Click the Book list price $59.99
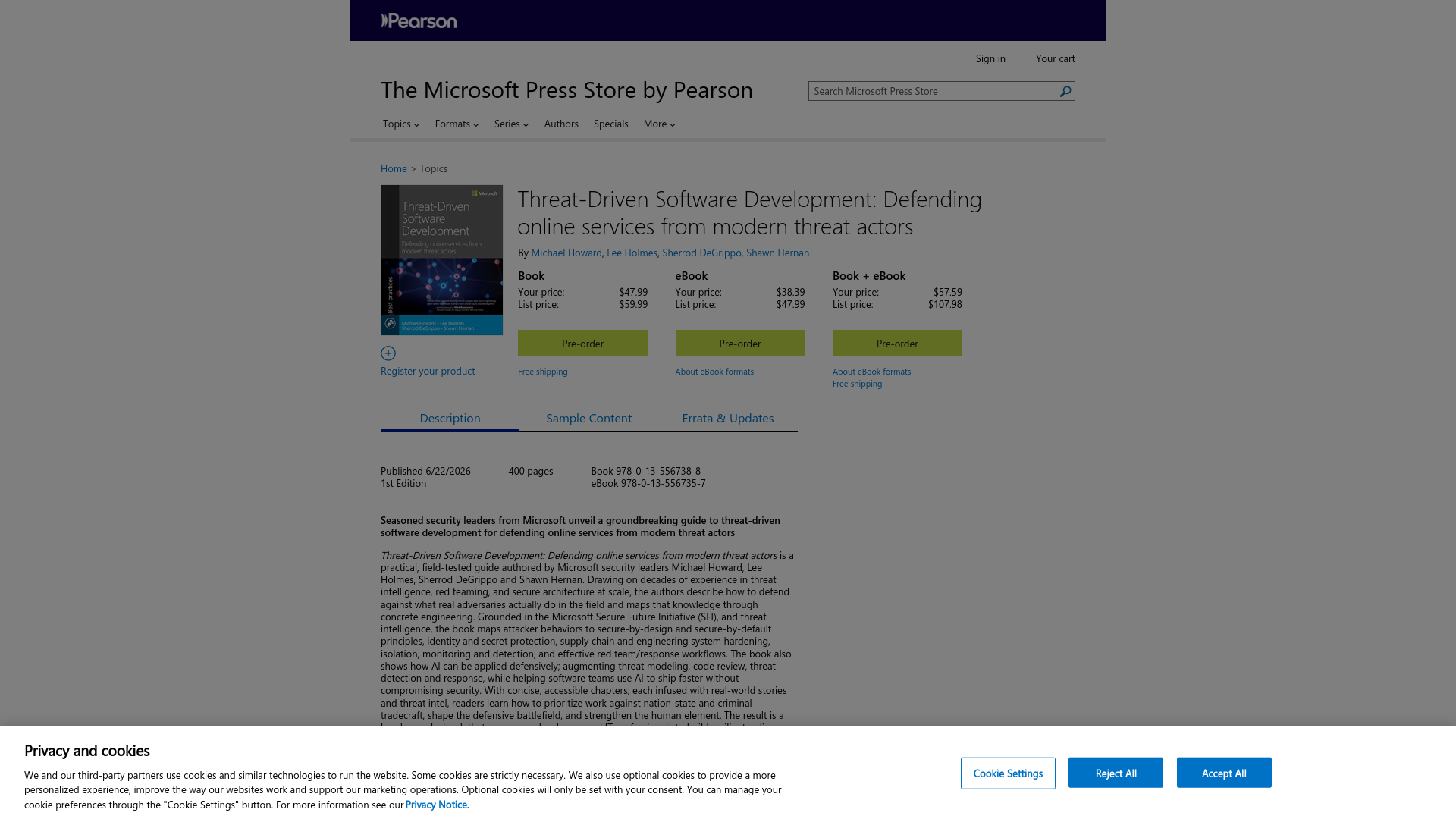Screen dimensions: 1456x819 [x=633, y=304]
